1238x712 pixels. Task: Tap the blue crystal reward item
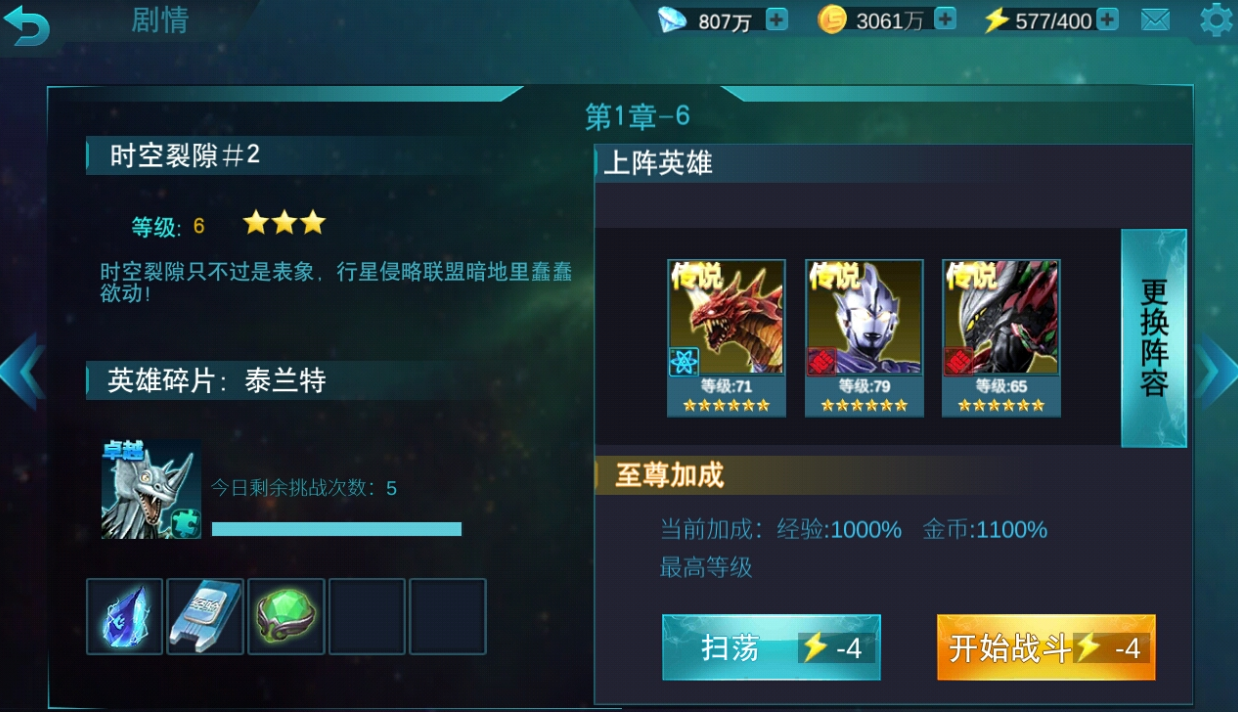pyautogui.click(x=125, y=616)
